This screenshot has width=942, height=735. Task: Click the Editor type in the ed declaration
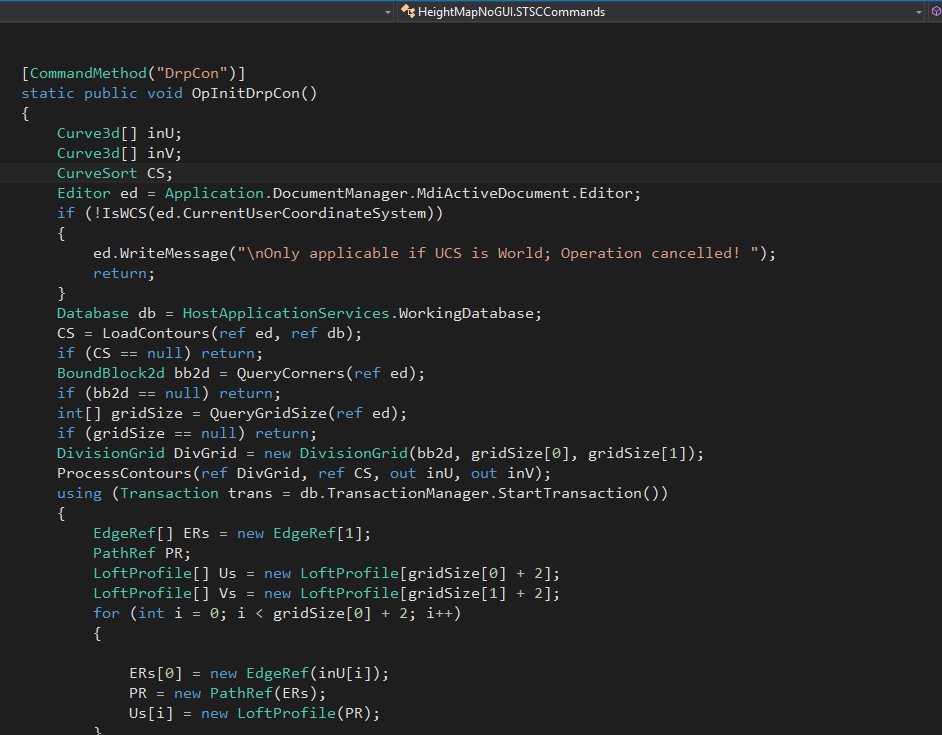pos(84,193)
